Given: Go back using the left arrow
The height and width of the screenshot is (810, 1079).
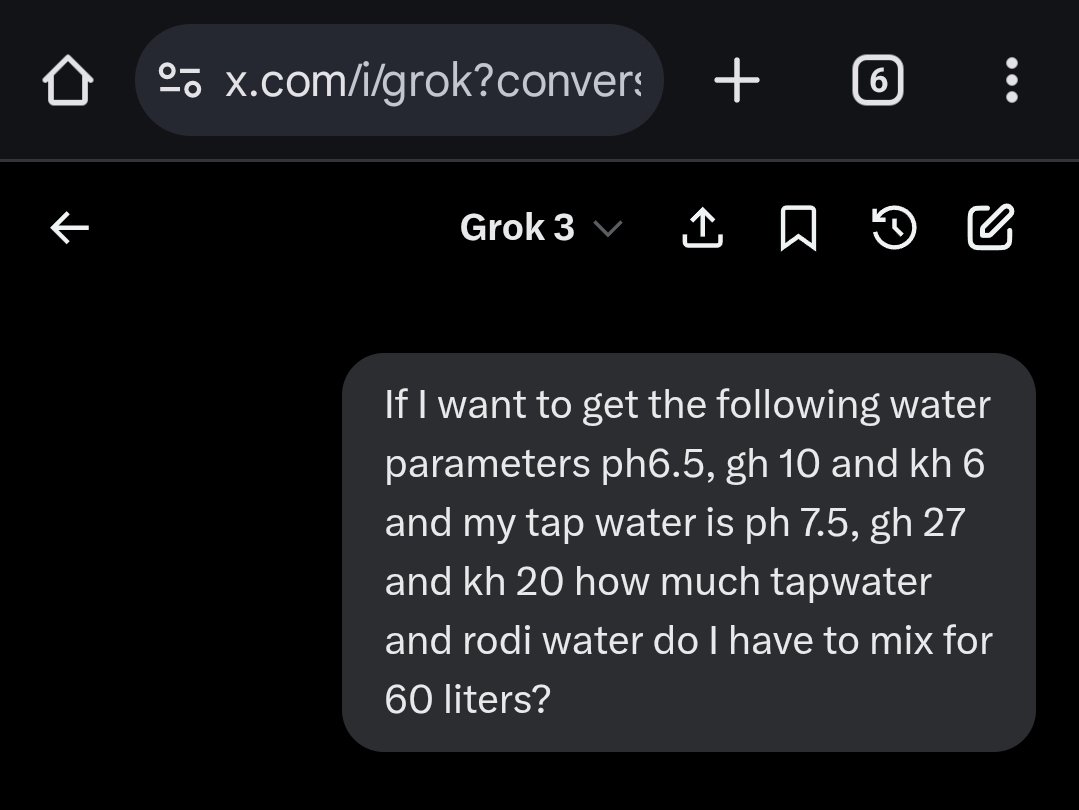Looking at the screenshot, I should tap(70, 228).
